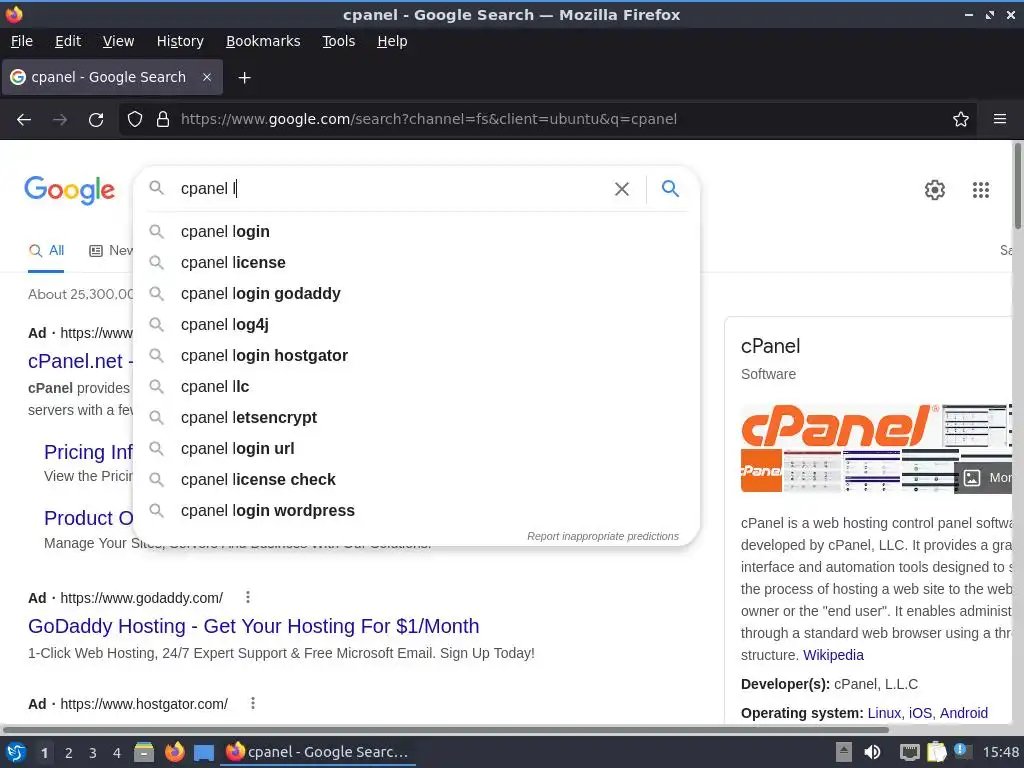Open the Edit menu

click(68, 41)
